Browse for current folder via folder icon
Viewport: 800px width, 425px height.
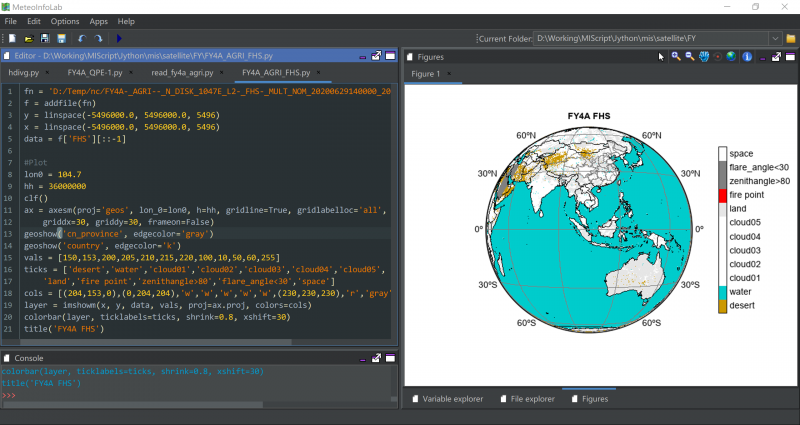pyautogui.click(x=791, y=38)
